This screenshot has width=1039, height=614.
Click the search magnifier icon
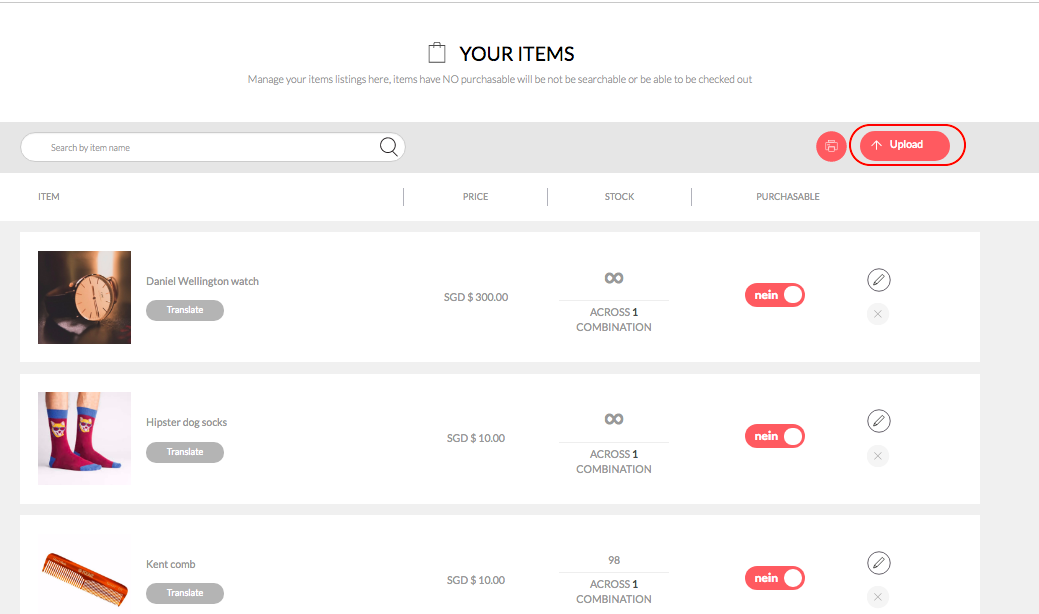click(x=389, y=146)
